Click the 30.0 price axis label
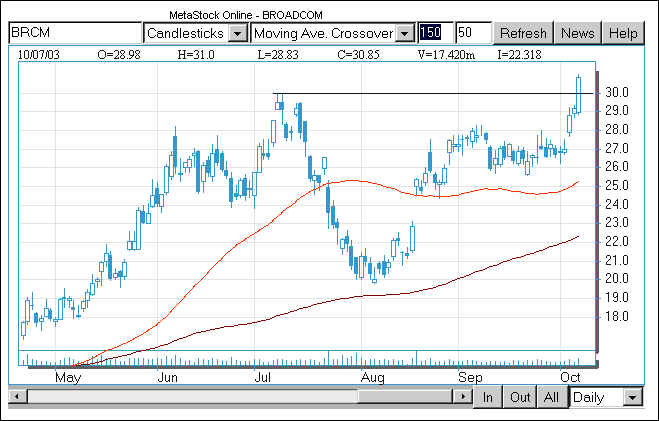 617,92
